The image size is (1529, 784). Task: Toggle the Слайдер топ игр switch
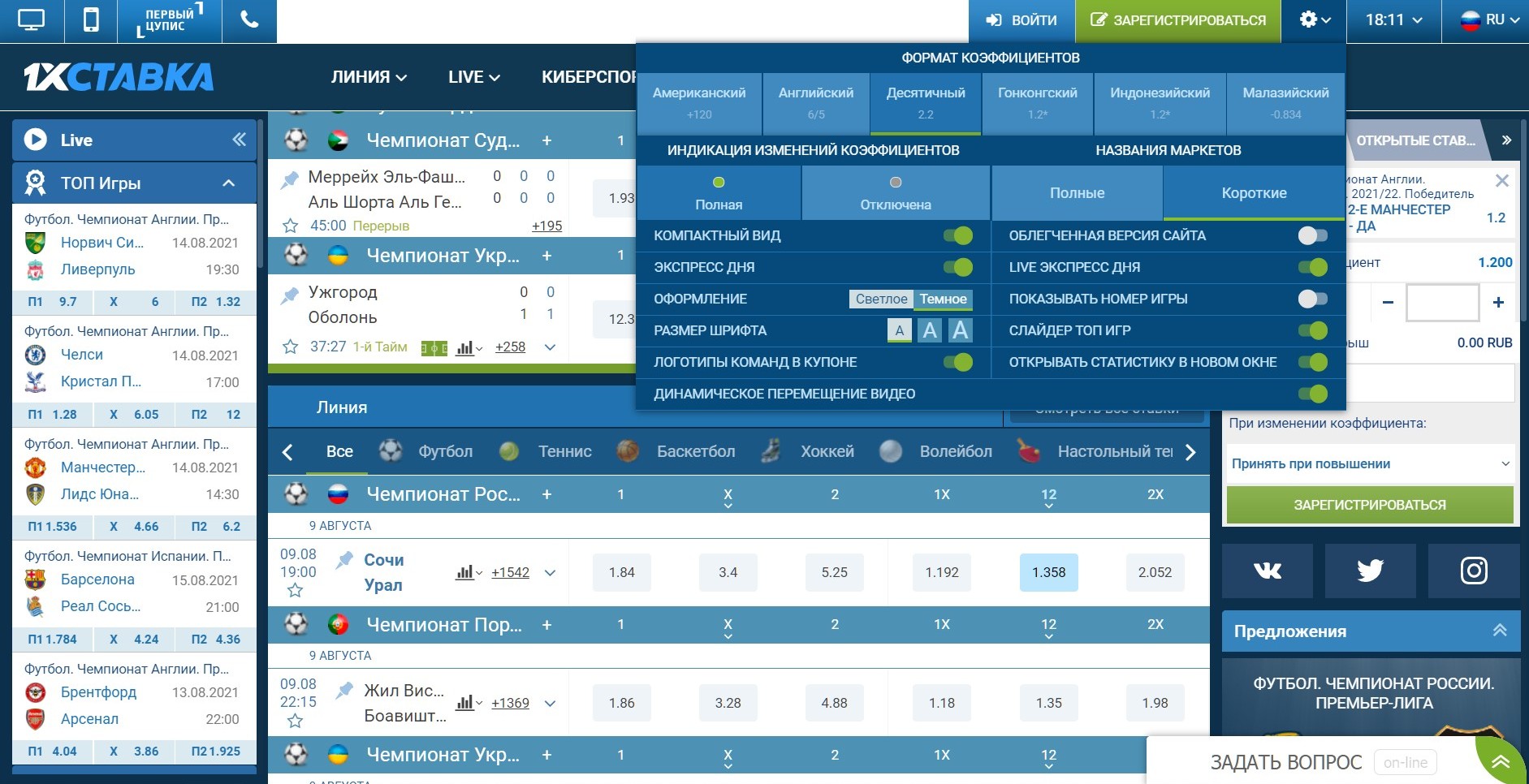[x=1313, y=330]
